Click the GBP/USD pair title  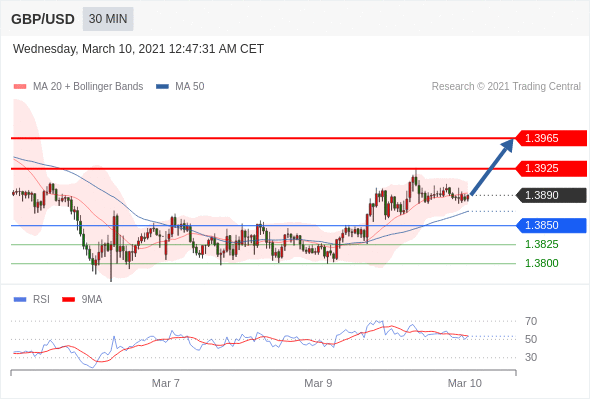[x=43, y=19]
